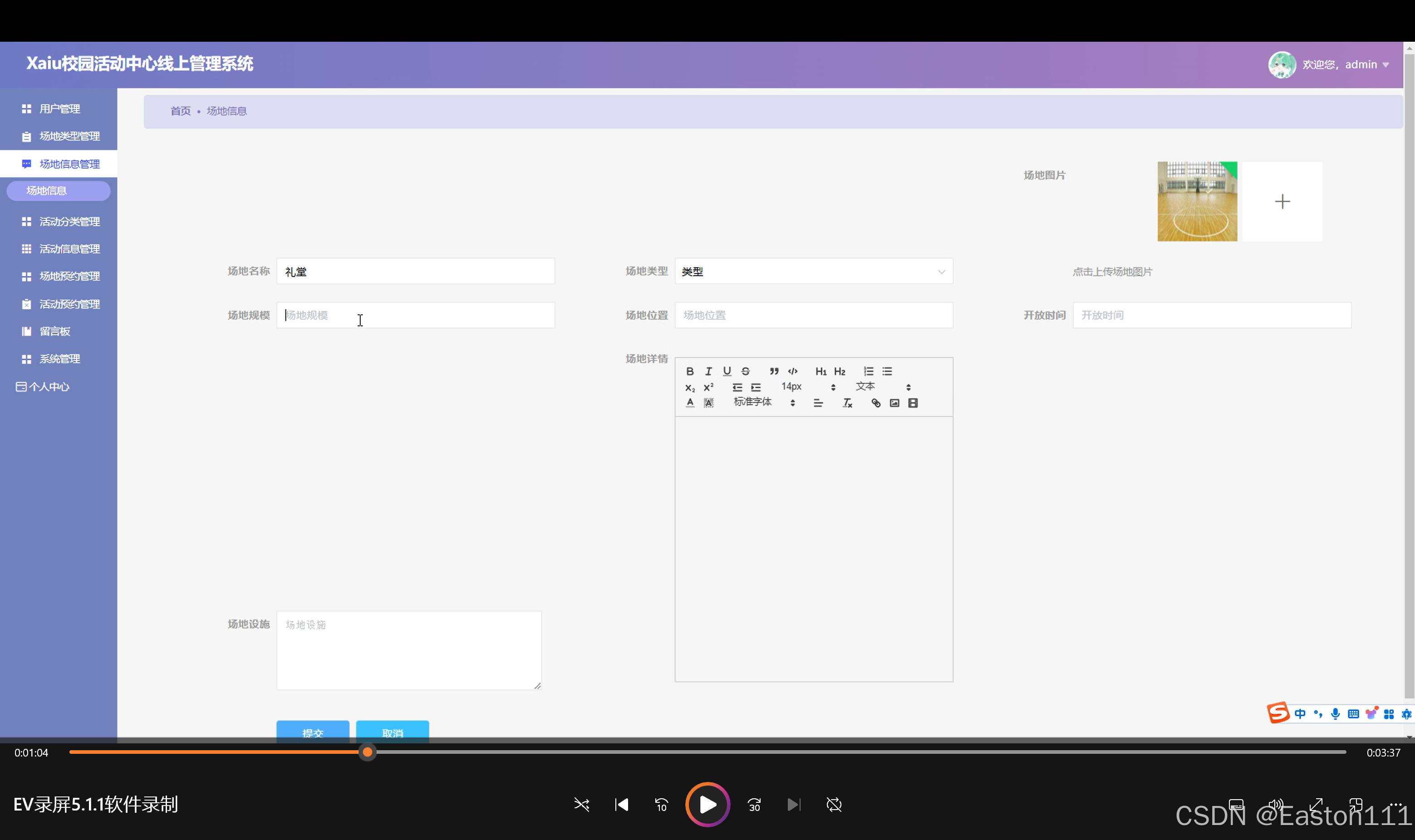Open the text alignment options
This screenshot has width=1415, height=840.
[818, 403]
